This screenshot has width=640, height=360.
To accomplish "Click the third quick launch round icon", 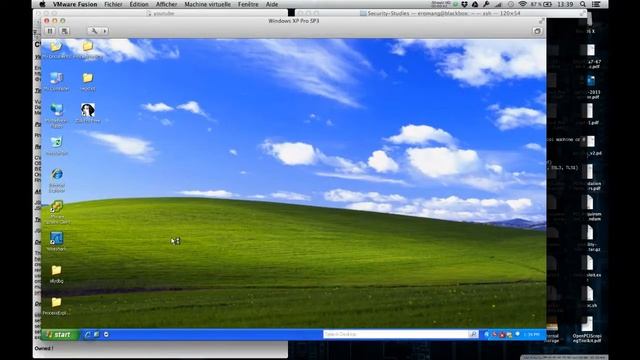I will (x=106, y=334).
